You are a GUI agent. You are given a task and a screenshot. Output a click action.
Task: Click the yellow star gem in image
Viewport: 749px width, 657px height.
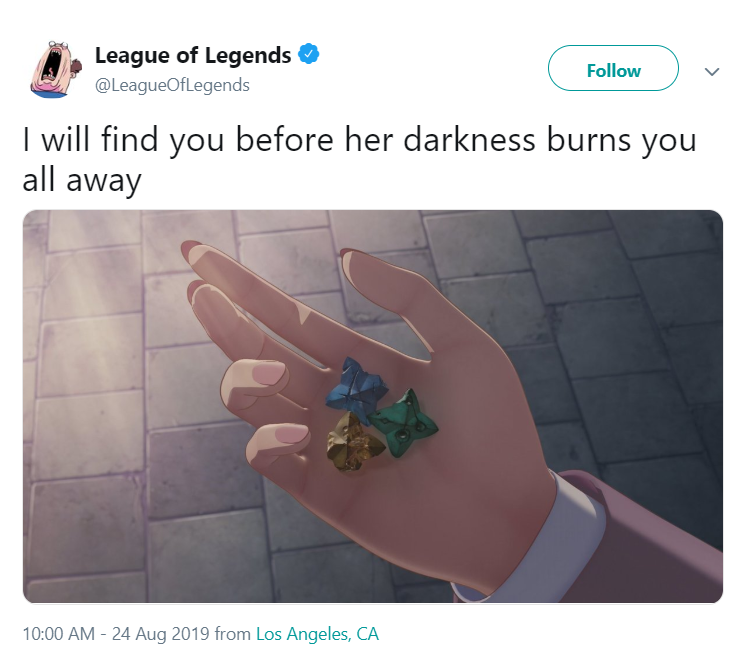pos(355,443)
